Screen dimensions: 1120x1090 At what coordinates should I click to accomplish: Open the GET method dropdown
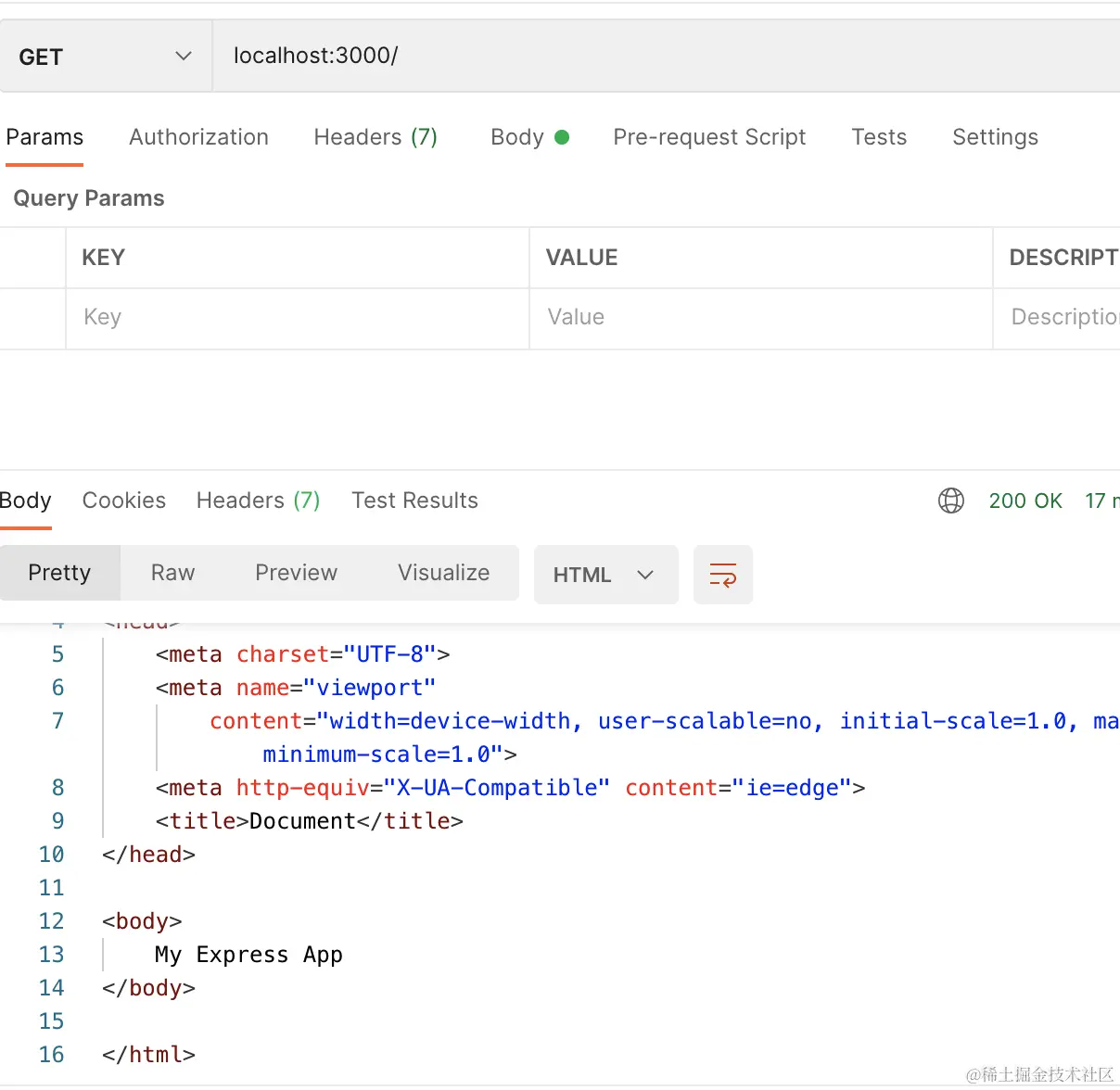click(x=106, y=57)
